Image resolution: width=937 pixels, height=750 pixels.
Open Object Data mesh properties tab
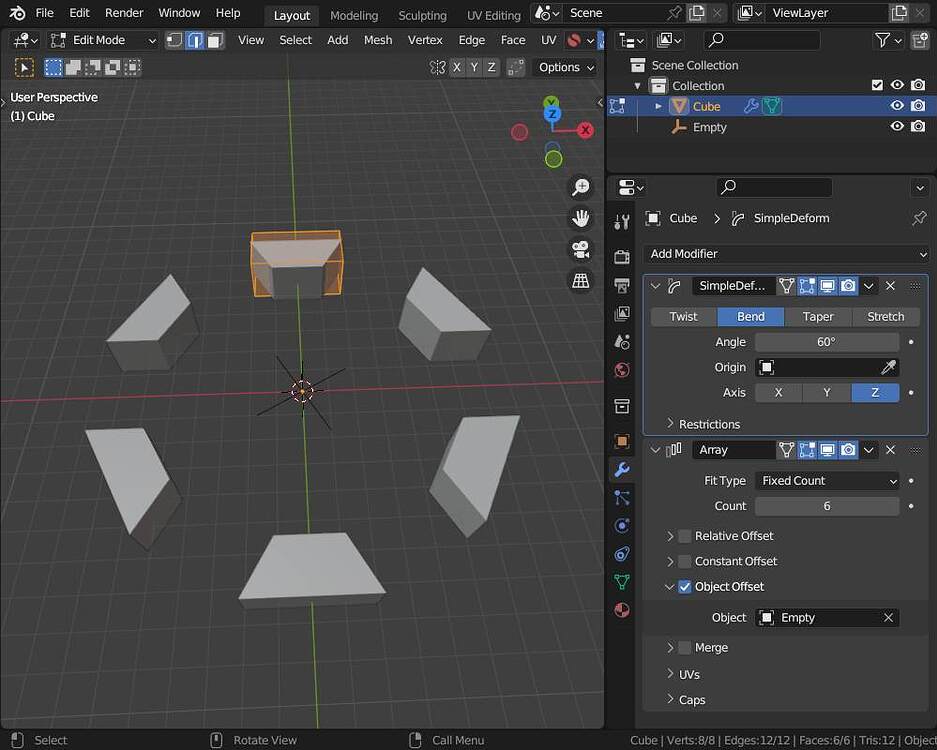[621, 582]
